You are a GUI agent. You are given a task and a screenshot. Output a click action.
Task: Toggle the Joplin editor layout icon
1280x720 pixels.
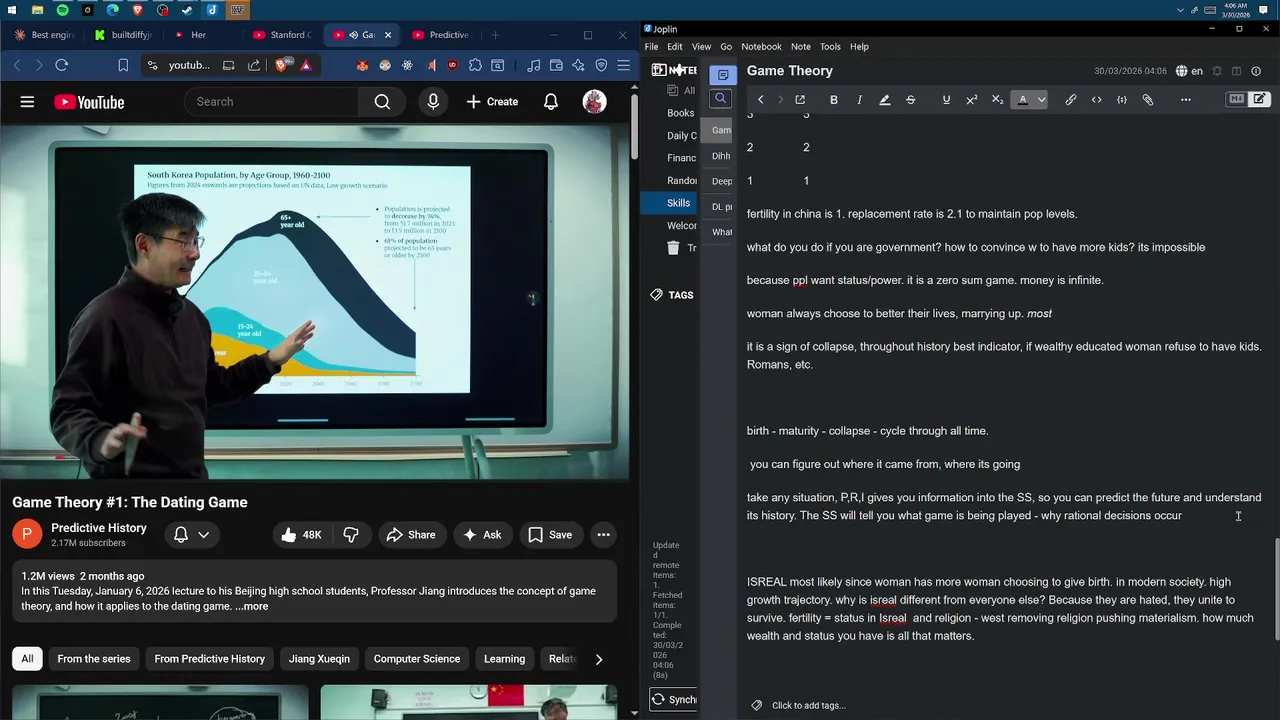[x=1237, y=71]
